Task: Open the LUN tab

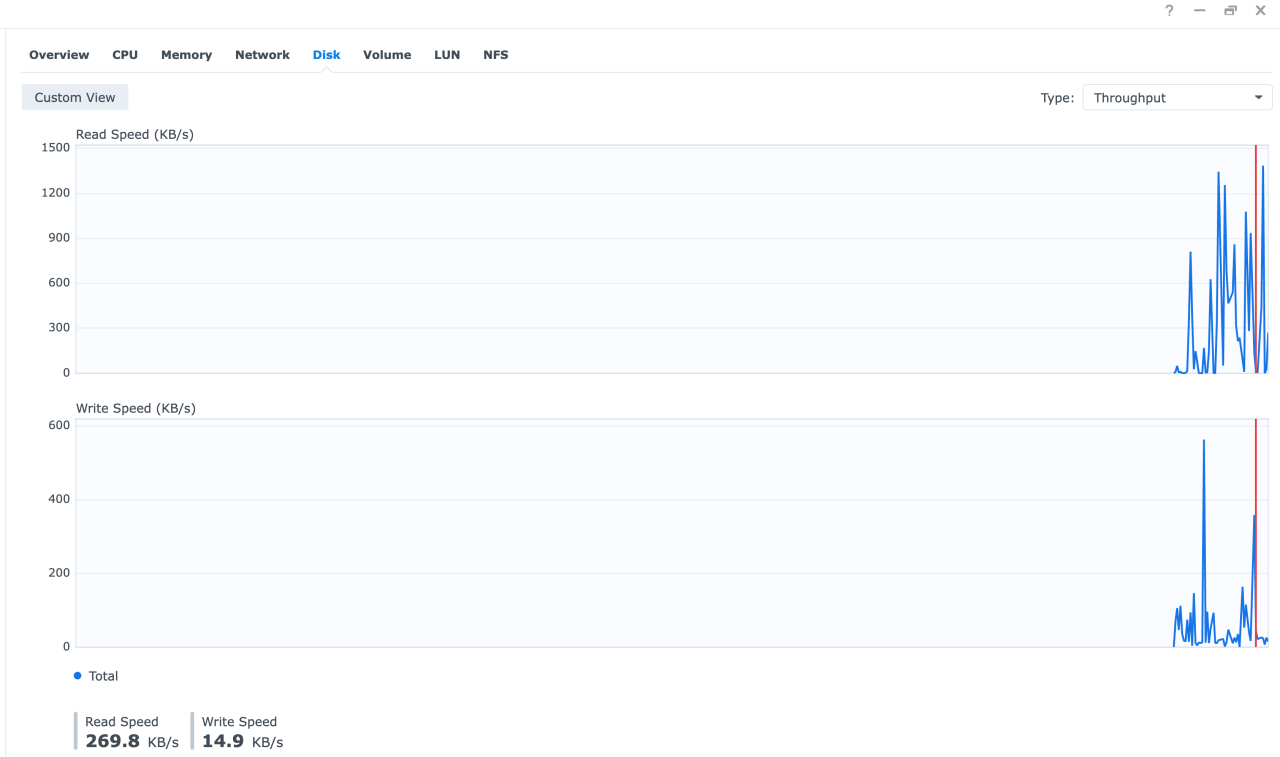Action: (447, 55)
